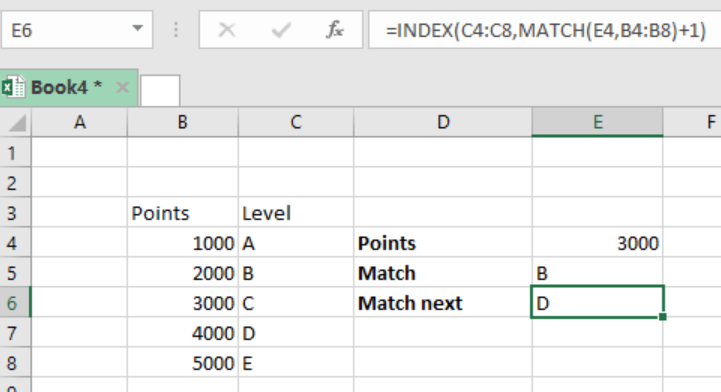Click the formula bar's vertical dots handle
The width and height of the screenshot is (721, 392).
[176, 30]
